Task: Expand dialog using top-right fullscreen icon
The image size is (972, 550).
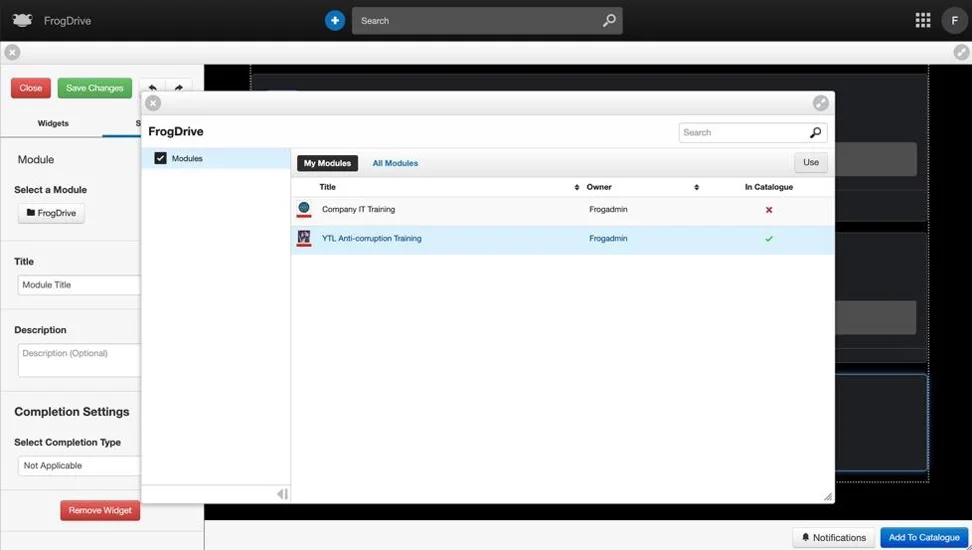Action: 821,103
